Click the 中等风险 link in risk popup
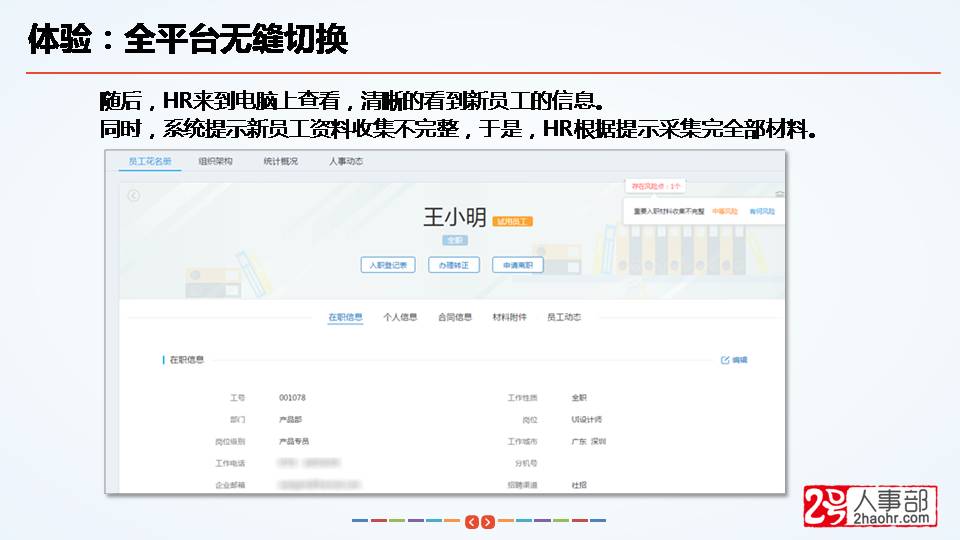 [x=725, y=212]
